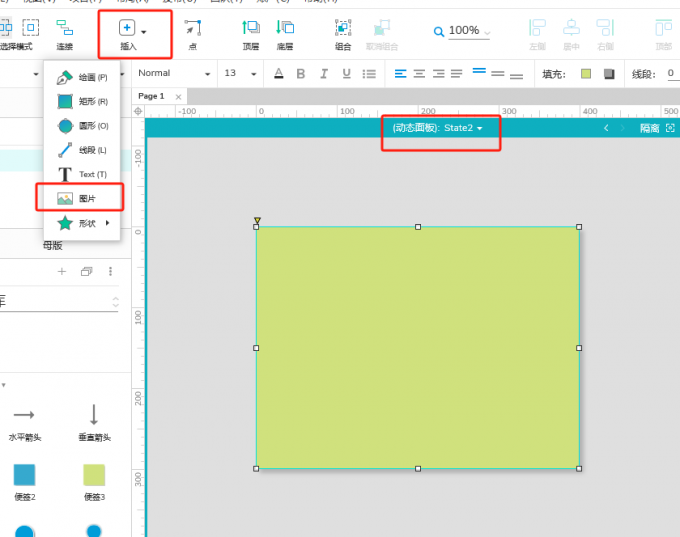Switch to the Page 1 tab

click(x=151, y=96)
